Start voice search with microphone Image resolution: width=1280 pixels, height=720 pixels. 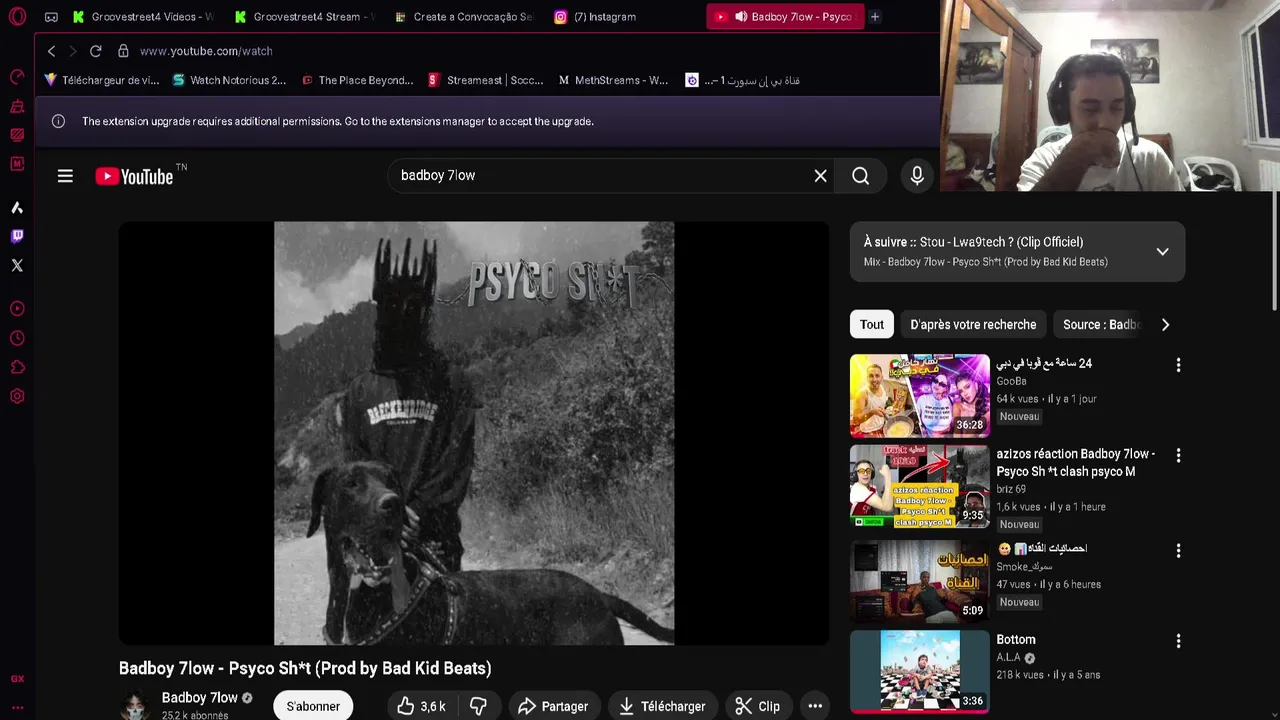point(917,176)
